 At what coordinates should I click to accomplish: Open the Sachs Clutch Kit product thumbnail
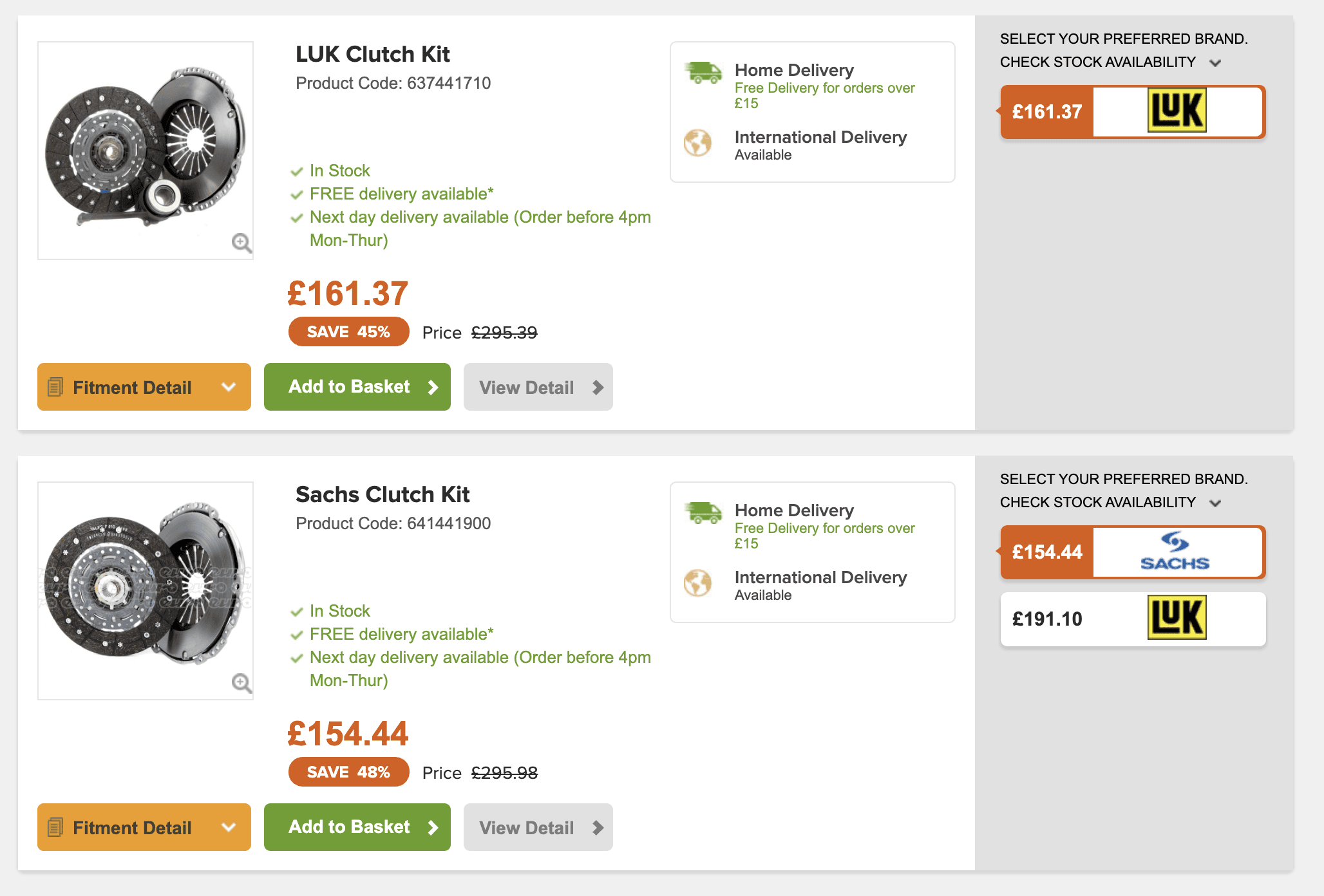[x=146, y=590]
